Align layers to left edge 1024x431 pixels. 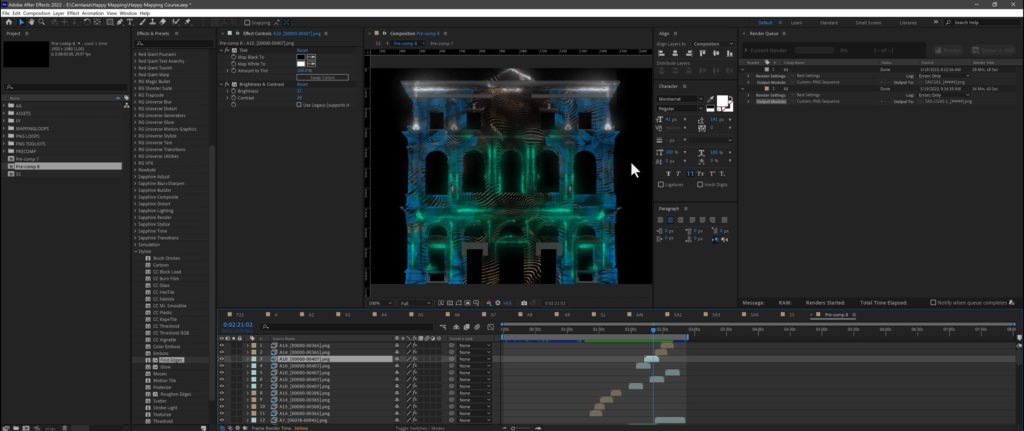tap(662, 54)
